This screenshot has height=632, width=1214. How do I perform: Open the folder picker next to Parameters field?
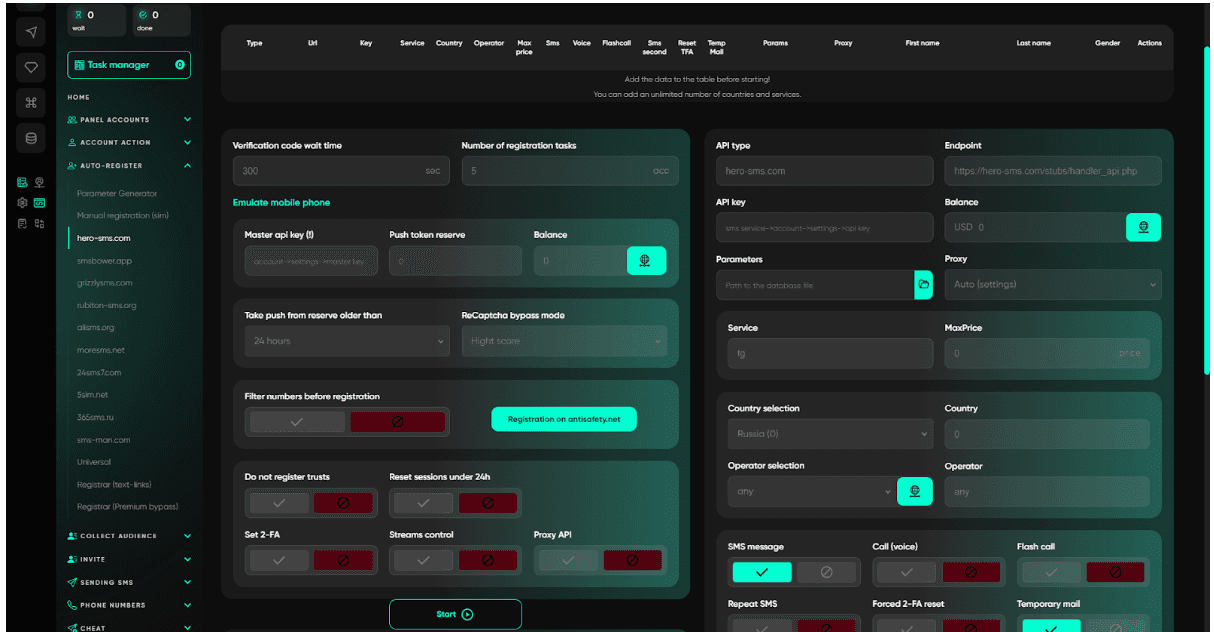pos(925,285)
